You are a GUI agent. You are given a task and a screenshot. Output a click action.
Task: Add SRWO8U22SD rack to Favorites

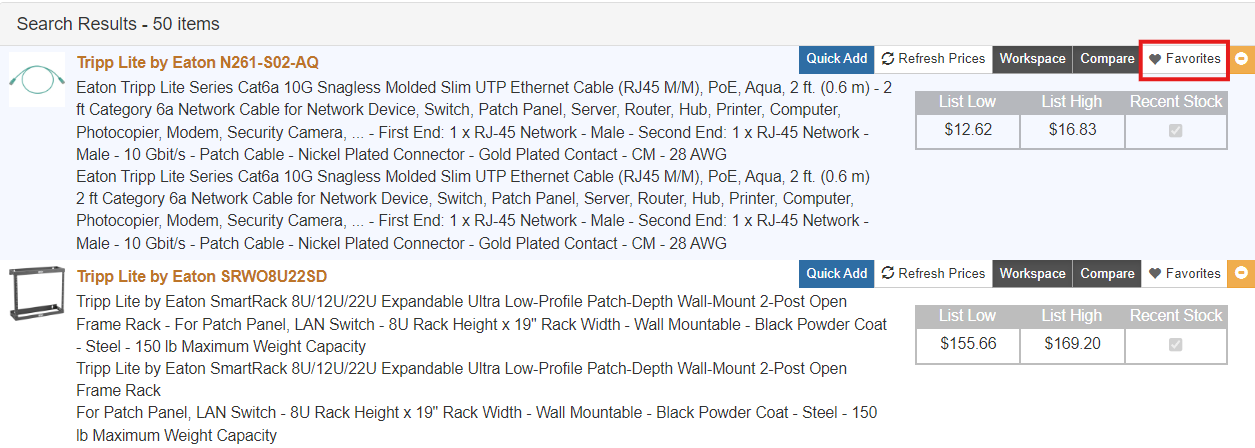point(1184,273)
